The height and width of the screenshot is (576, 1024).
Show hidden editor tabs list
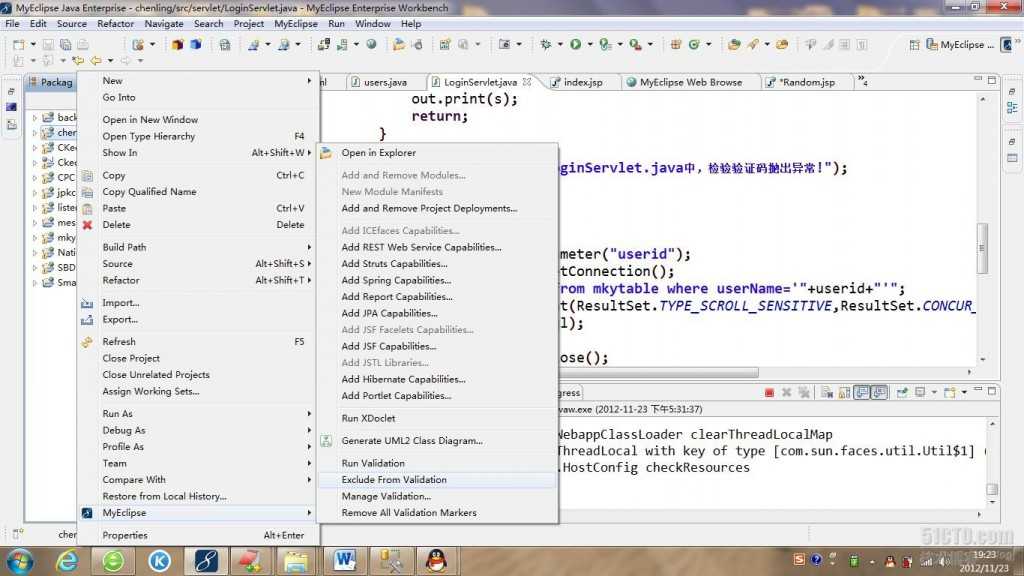click(863, 81)
